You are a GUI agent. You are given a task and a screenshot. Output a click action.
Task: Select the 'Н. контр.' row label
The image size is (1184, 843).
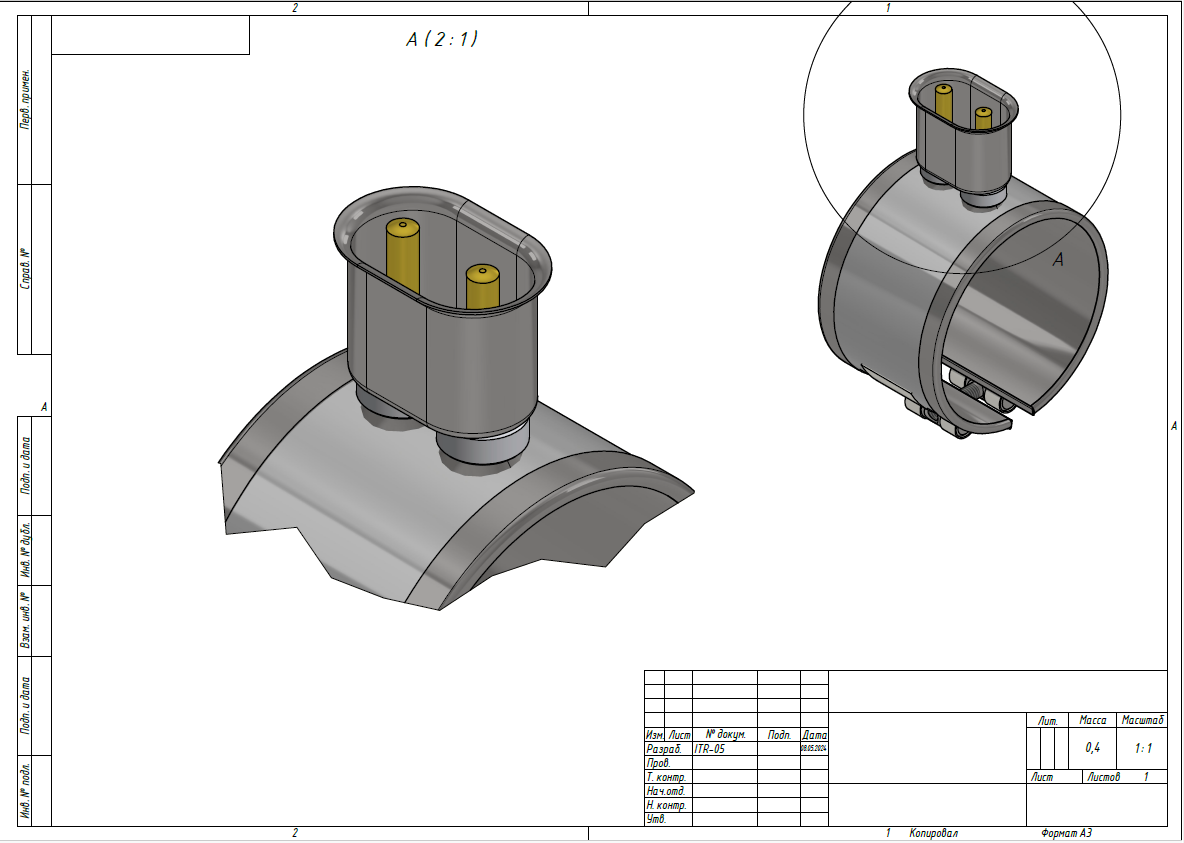tap(666, 805)
